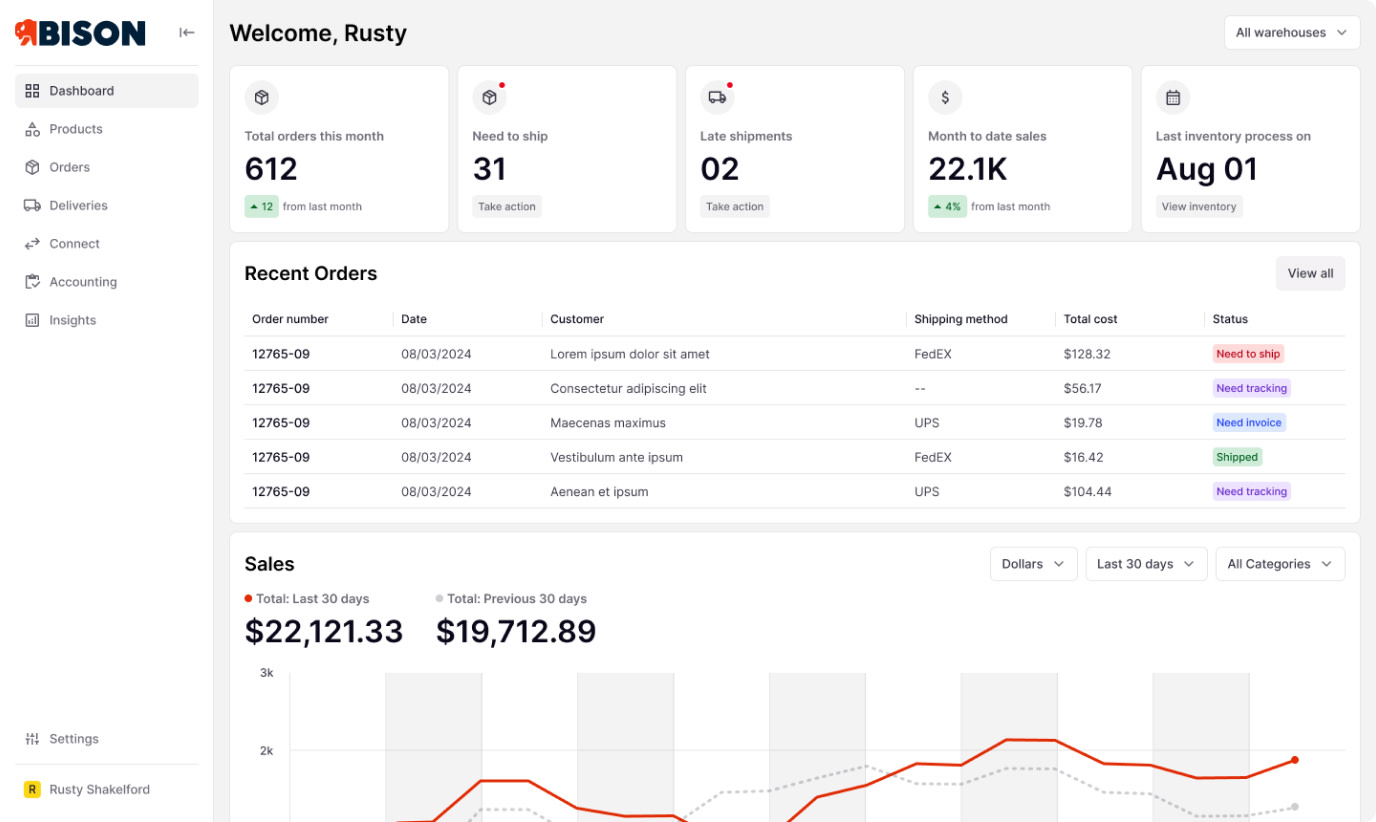
Task: Click the Deliveries truck icon
Action: 32,205
